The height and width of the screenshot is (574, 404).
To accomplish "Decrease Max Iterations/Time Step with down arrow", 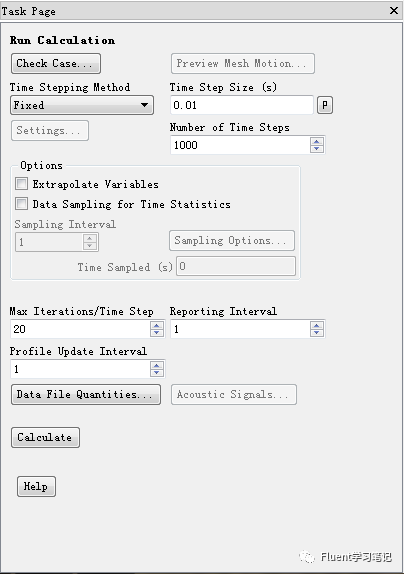I will pos(157,332).
